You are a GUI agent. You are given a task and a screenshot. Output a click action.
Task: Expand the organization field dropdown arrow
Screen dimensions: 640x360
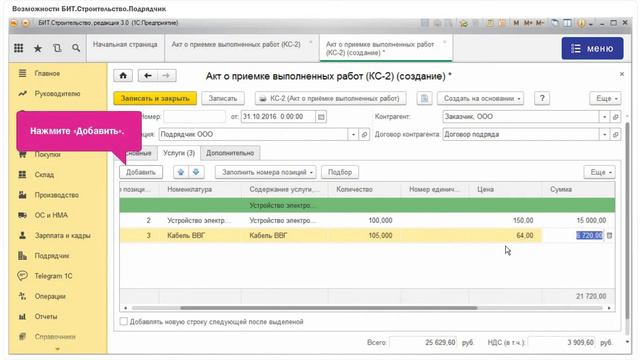353,134
